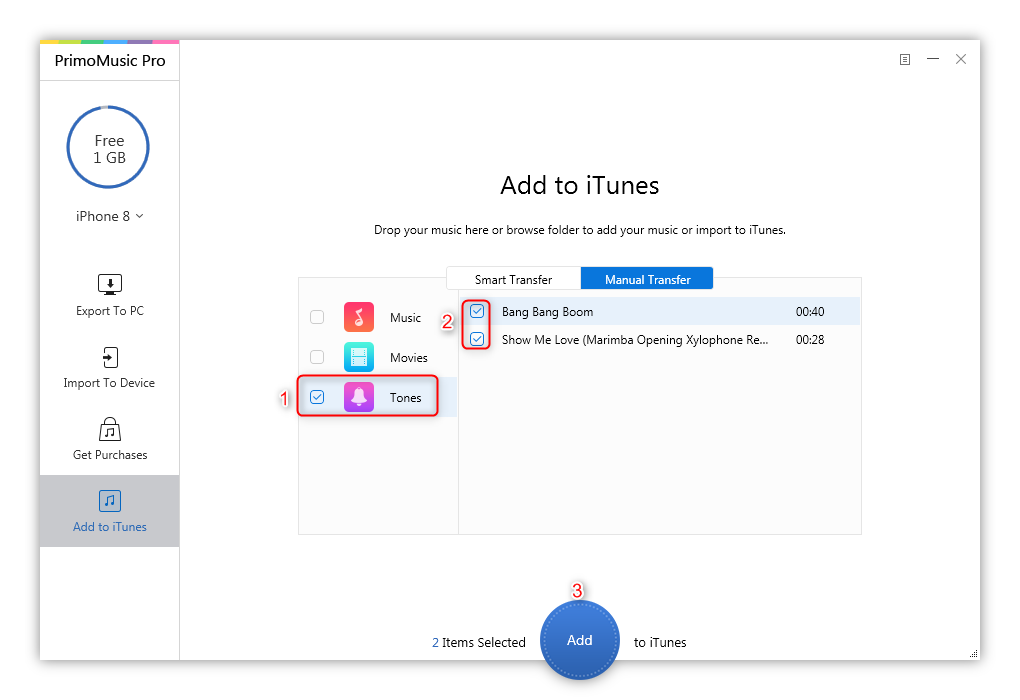Click the 00:28 duration value
This screenshot has height=700, width=1020.
(x=810, y=340)
